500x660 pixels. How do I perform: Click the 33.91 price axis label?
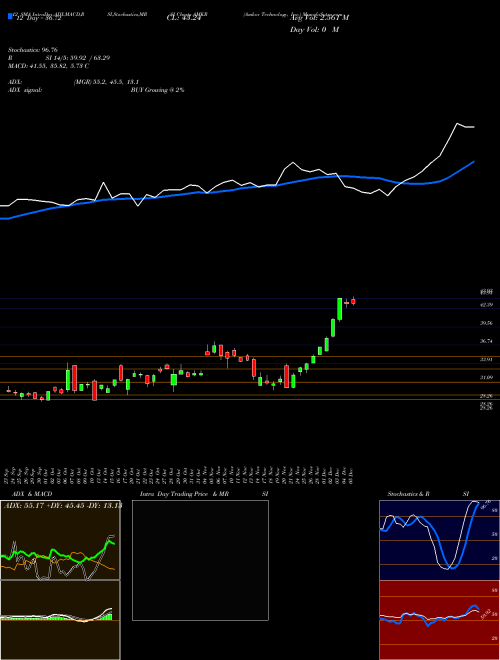(486, 359)
